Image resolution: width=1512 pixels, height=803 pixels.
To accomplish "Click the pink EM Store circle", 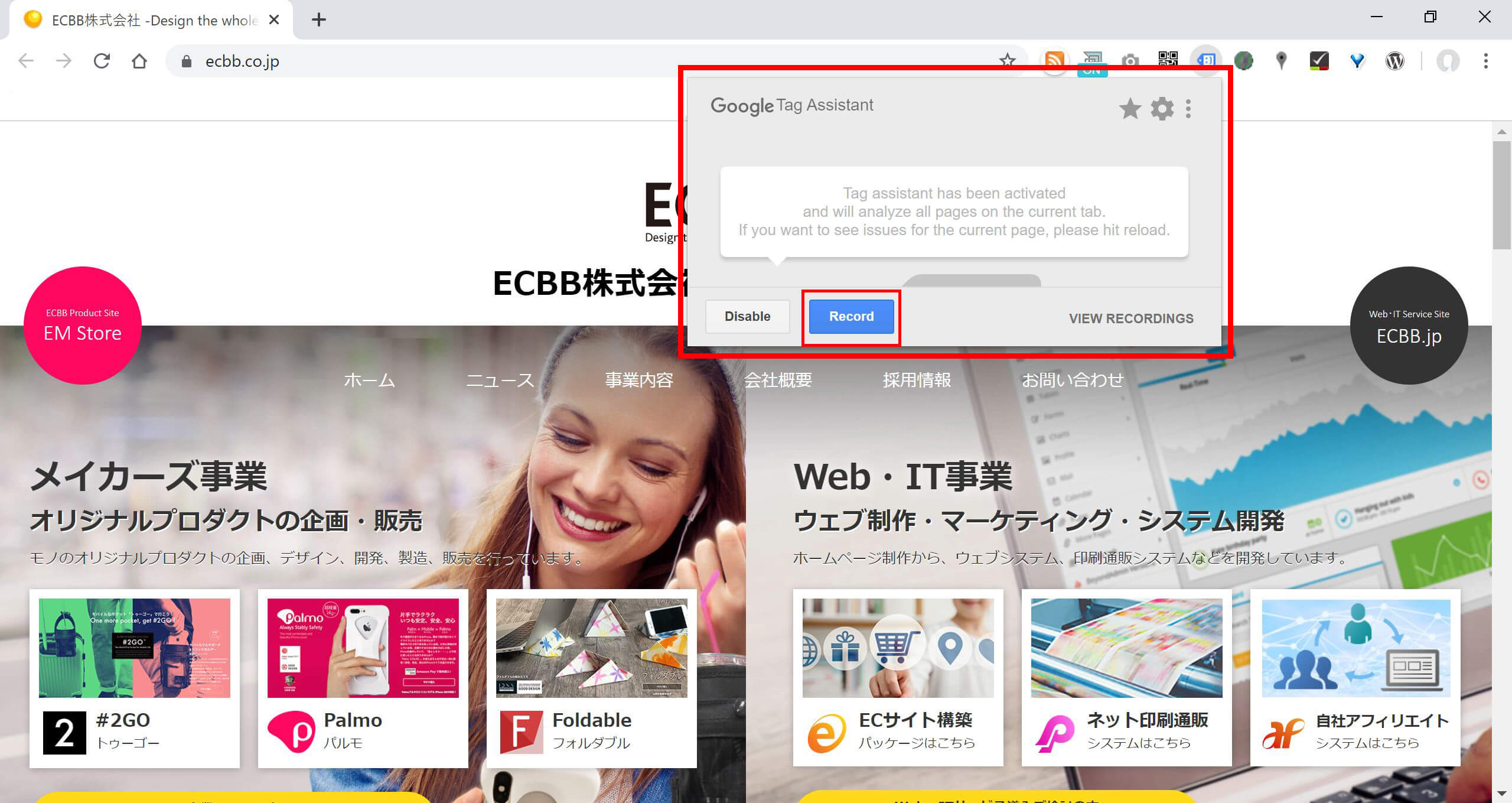I will pos(83,325).
